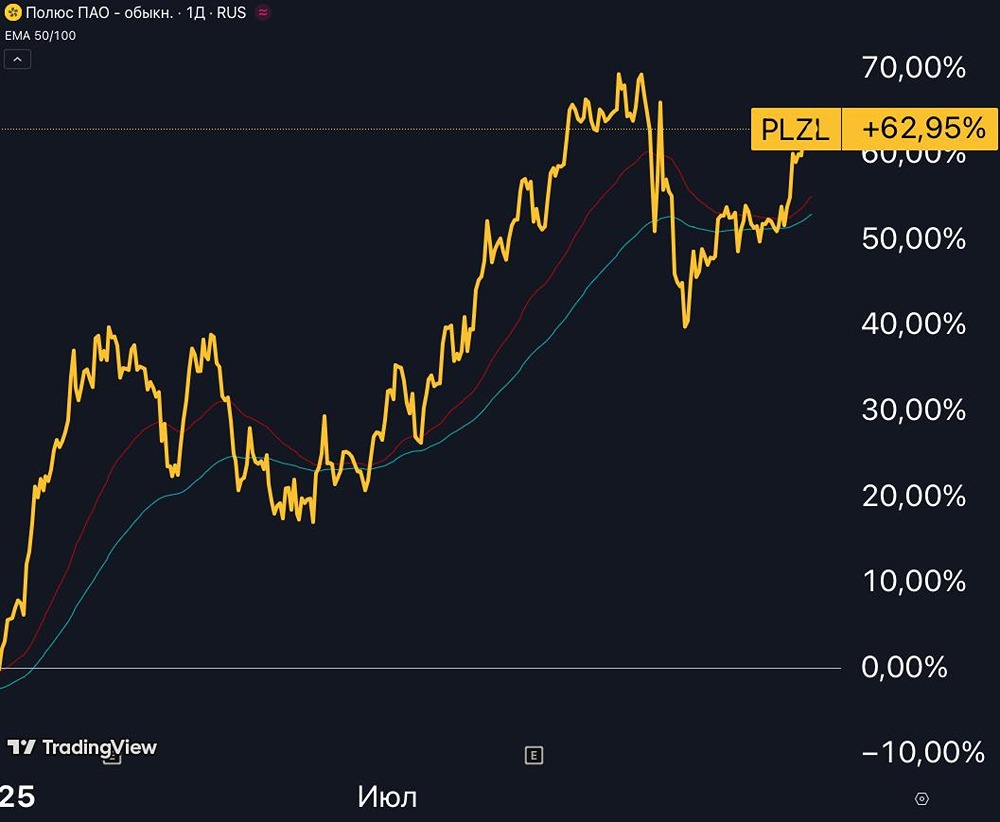
Task: Click the pink delayed-data status icon
Action: (263, 13)
